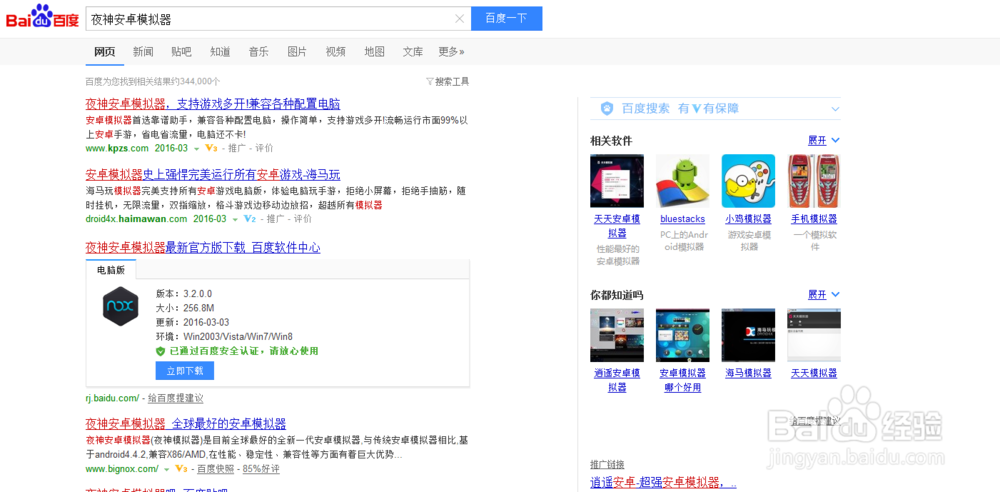Open the 视频 tab

335,52
